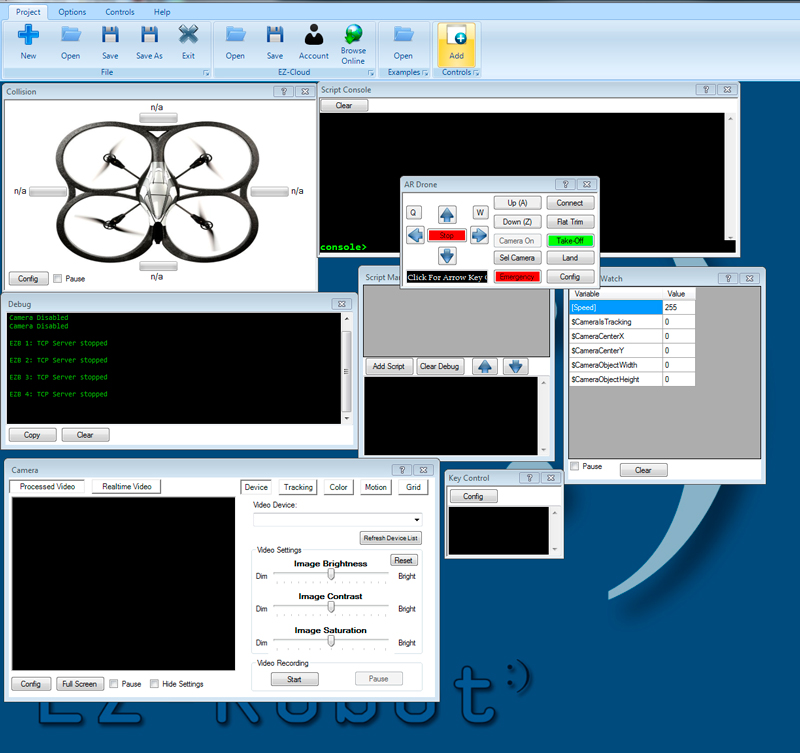Click Start video recording button
The width and height of the screenshot is (800, 753).
(x=294, y=679)
